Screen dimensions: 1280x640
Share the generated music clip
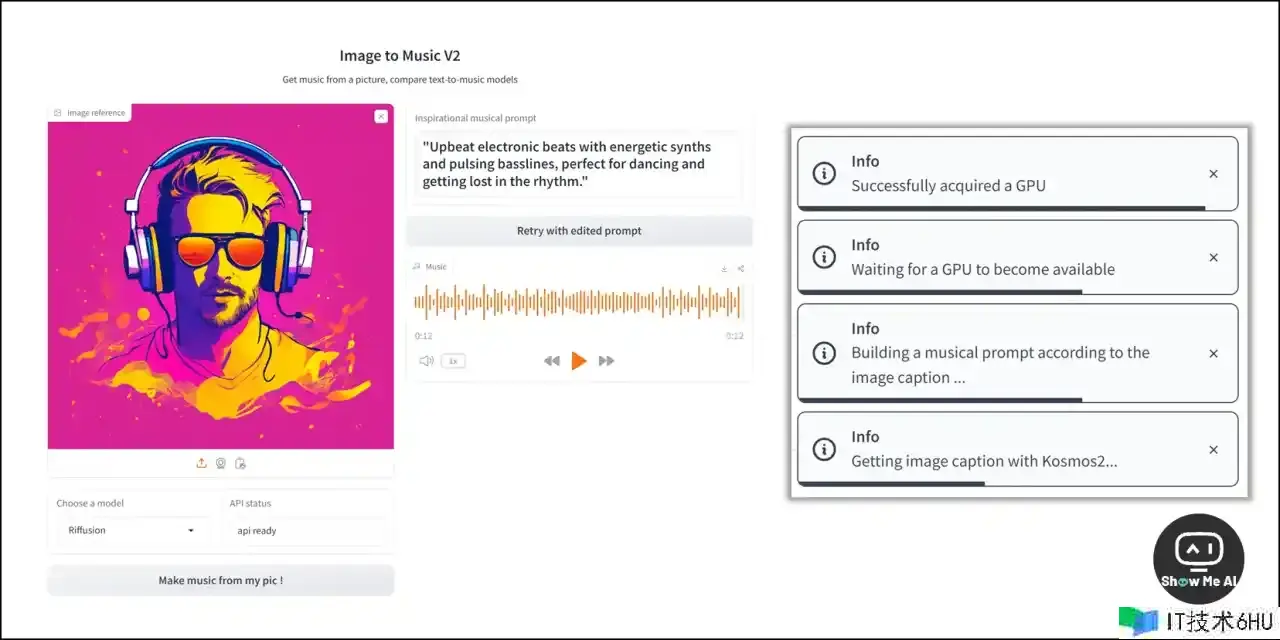741,268
